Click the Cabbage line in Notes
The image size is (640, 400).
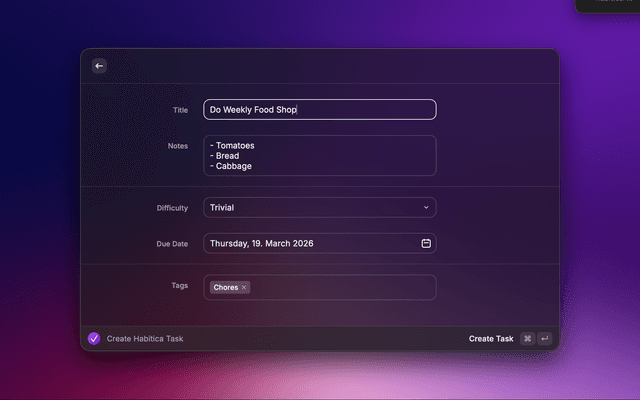(233, 166)
